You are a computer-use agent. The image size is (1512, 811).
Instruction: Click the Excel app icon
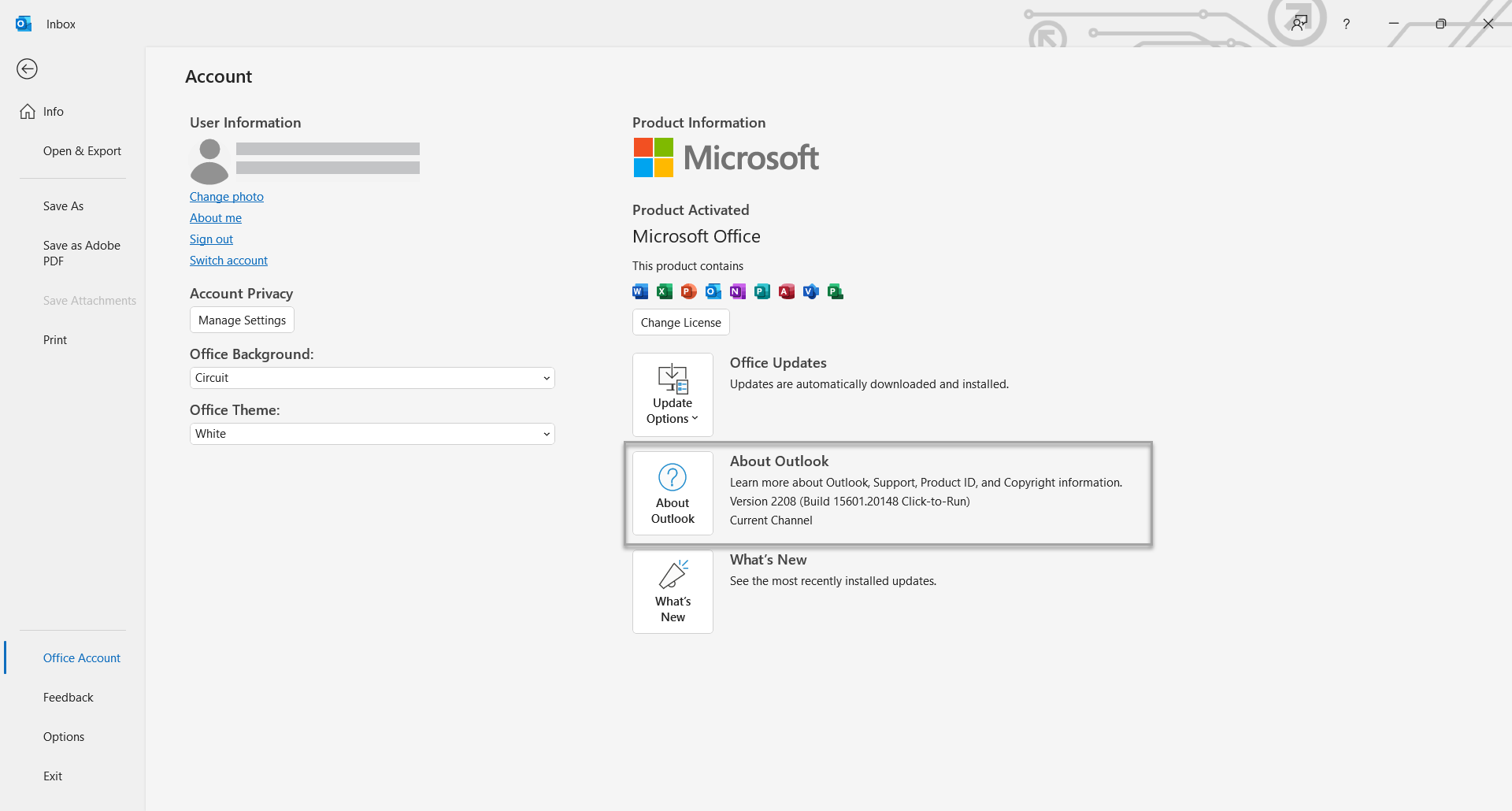(665, 291)
